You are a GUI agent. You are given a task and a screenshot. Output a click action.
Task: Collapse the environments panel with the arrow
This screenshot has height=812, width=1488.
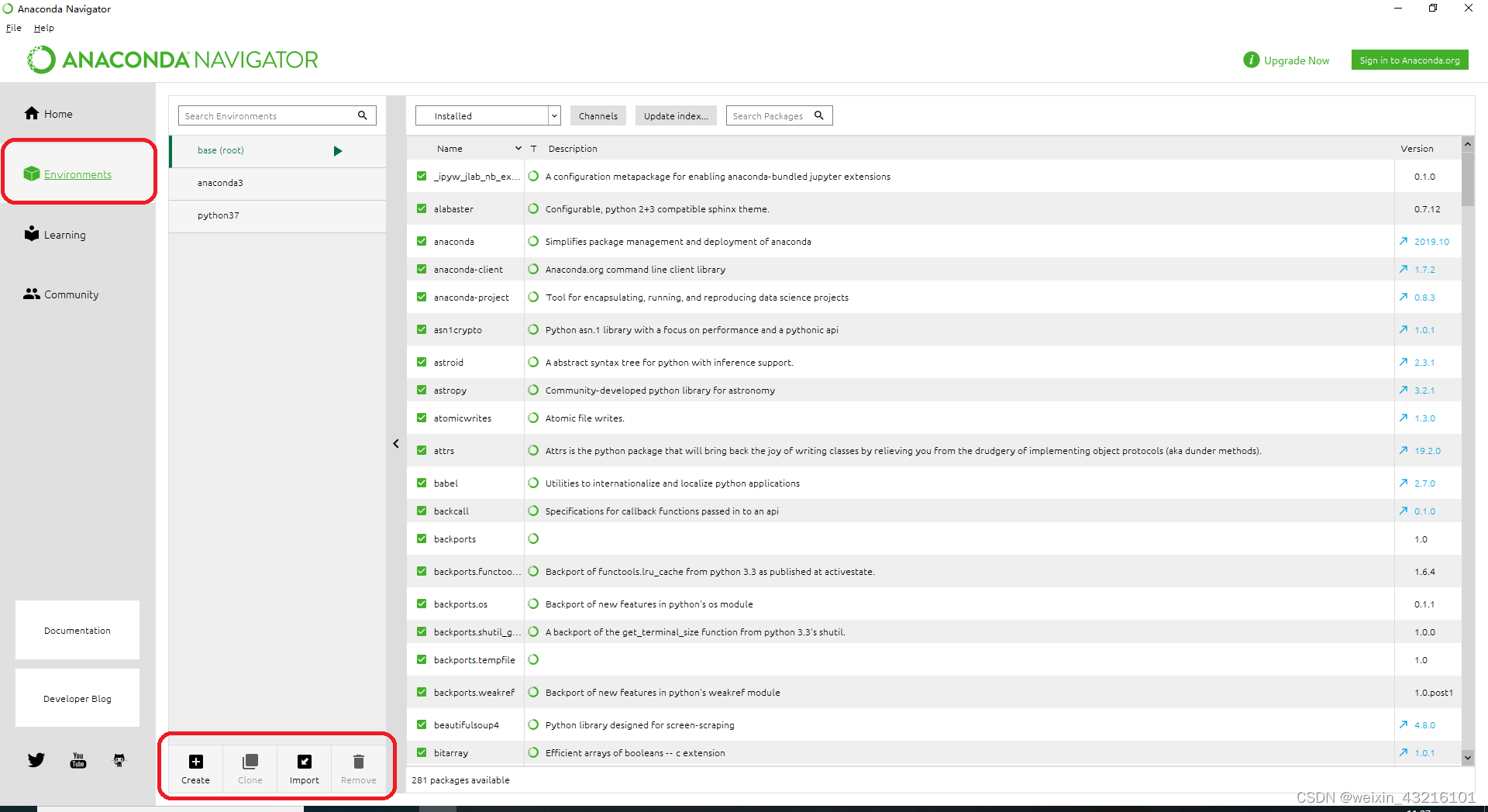coord(396,444)
